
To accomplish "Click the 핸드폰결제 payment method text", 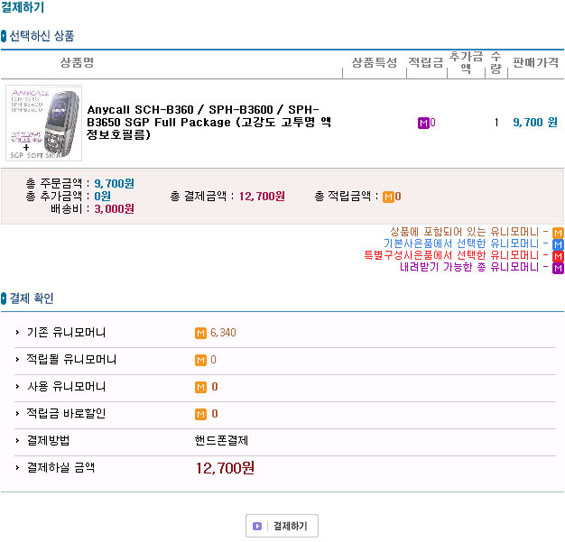I will 221,440.
